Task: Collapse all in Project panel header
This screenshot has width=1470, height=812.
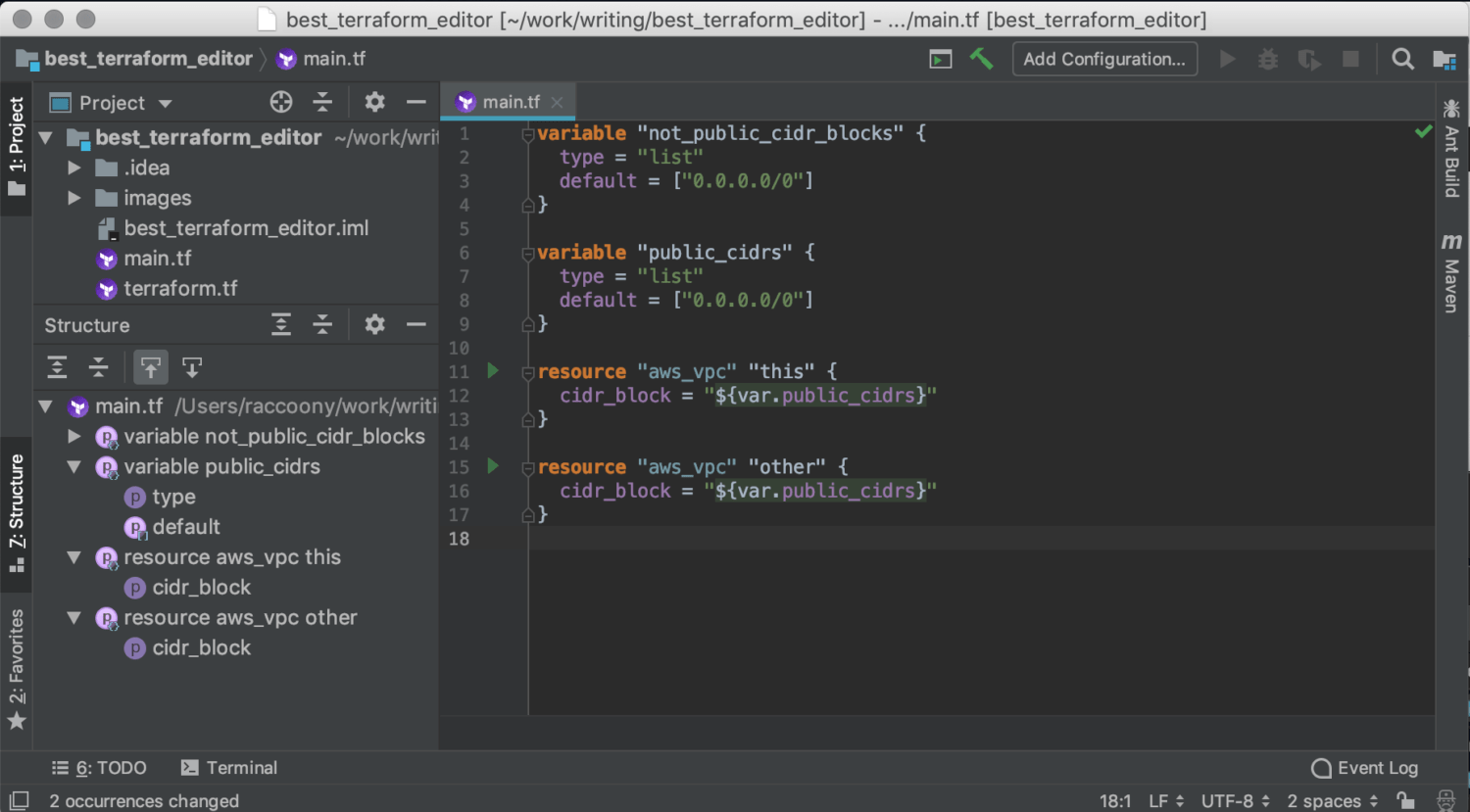Action: 322,102
